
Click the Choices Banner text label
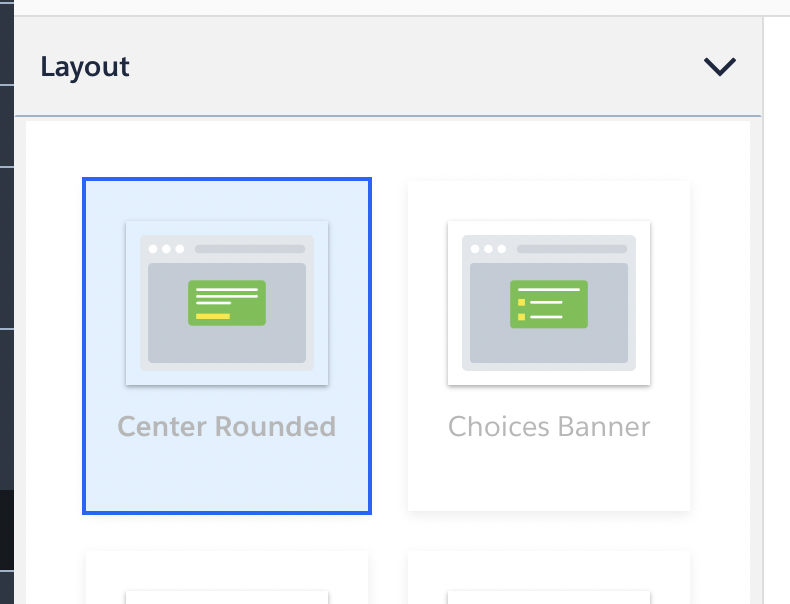click(x=549, y=427)
